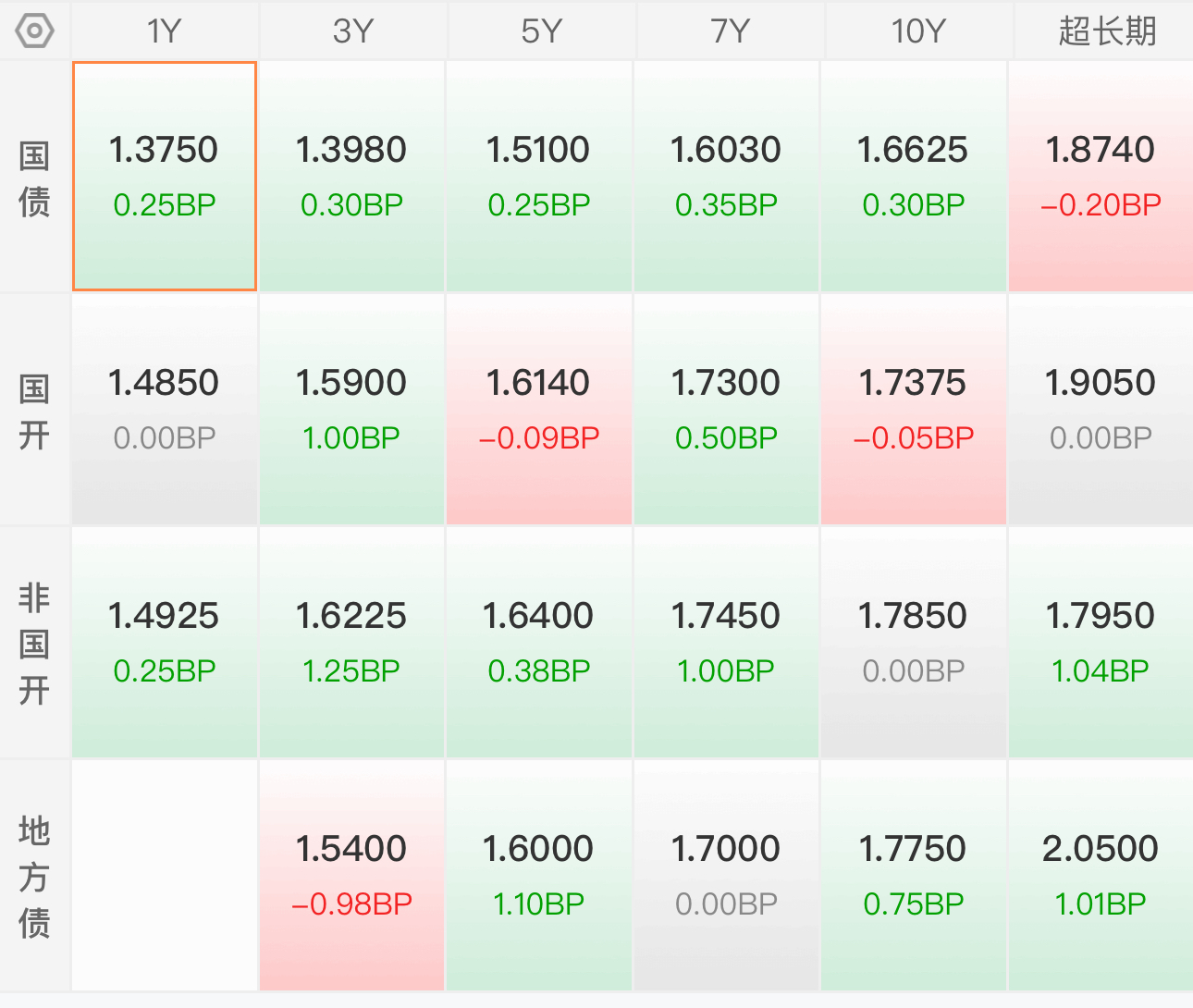
Task: Select 国开 10Y cell showing 1.7375
Action: [913, 410]
